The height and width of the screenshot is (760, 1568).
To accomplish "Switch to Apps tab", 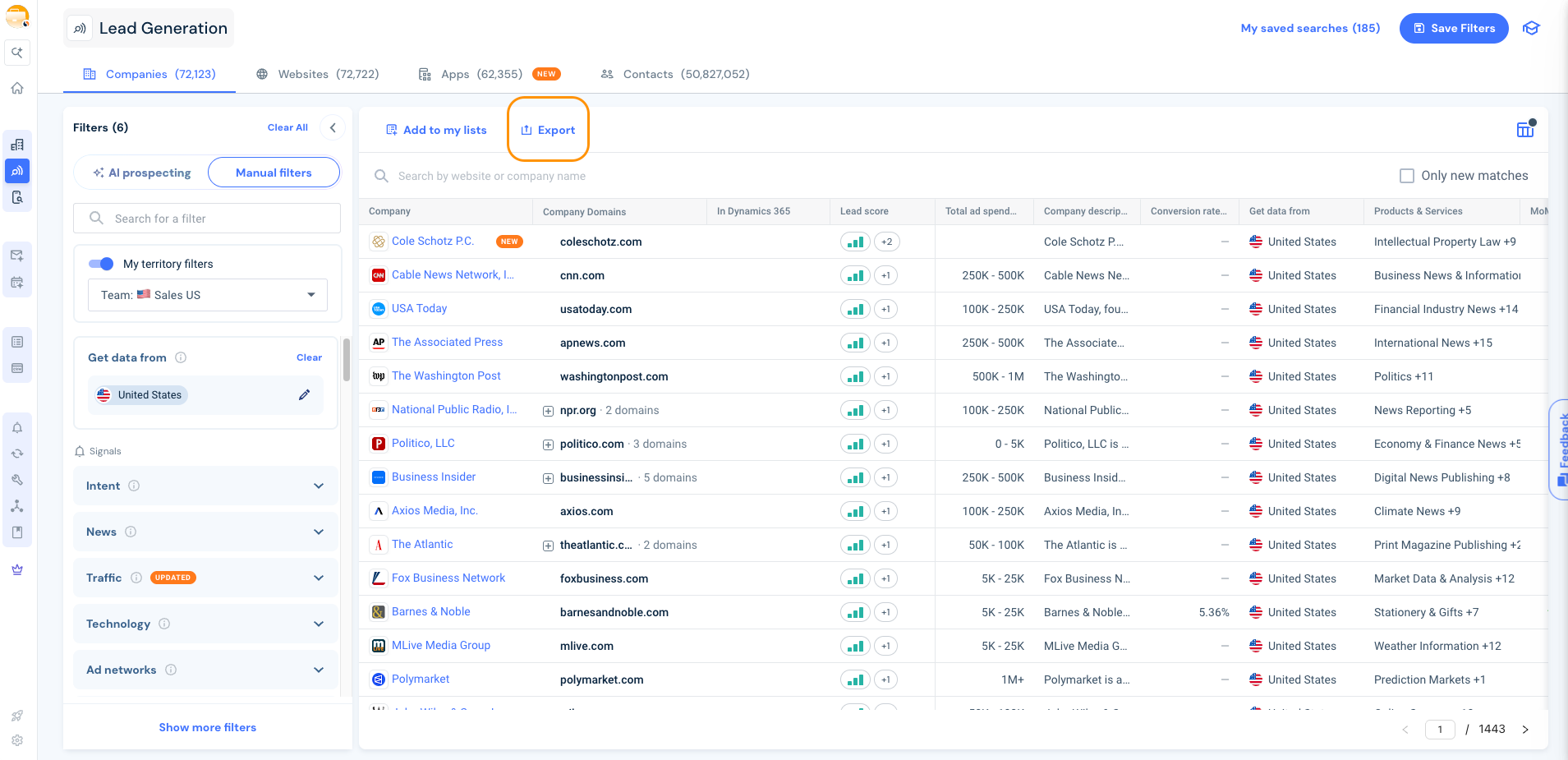I will click(489, 74).
